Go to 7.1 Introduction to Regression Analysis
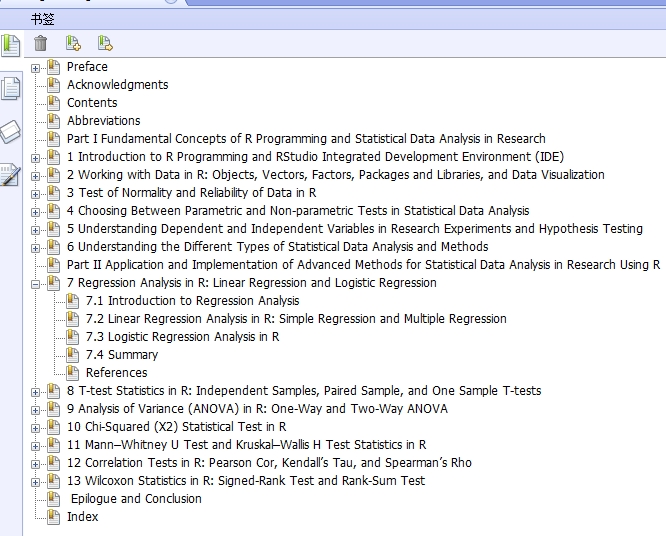 click(192, 301)
